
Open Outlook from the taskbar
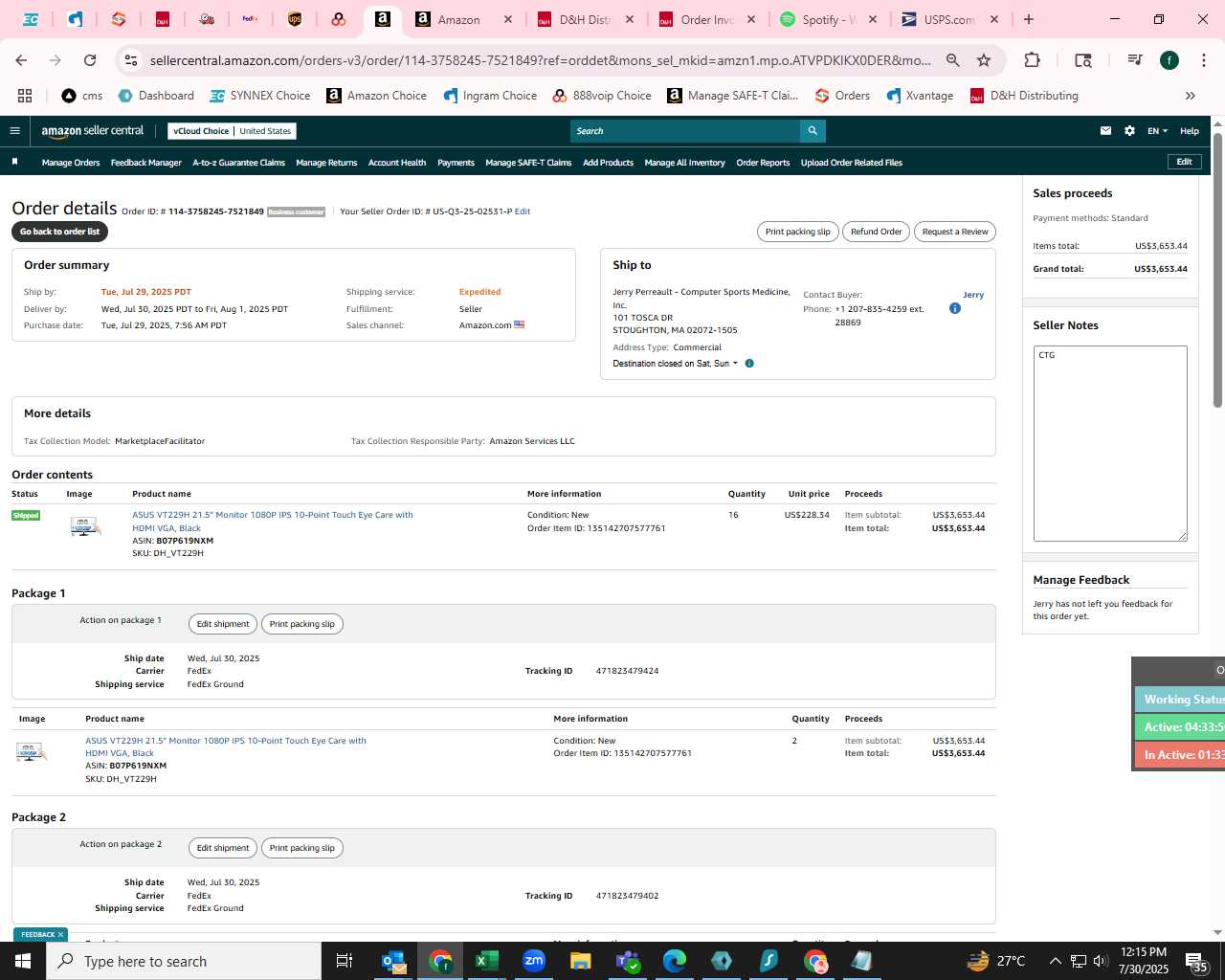393,961
